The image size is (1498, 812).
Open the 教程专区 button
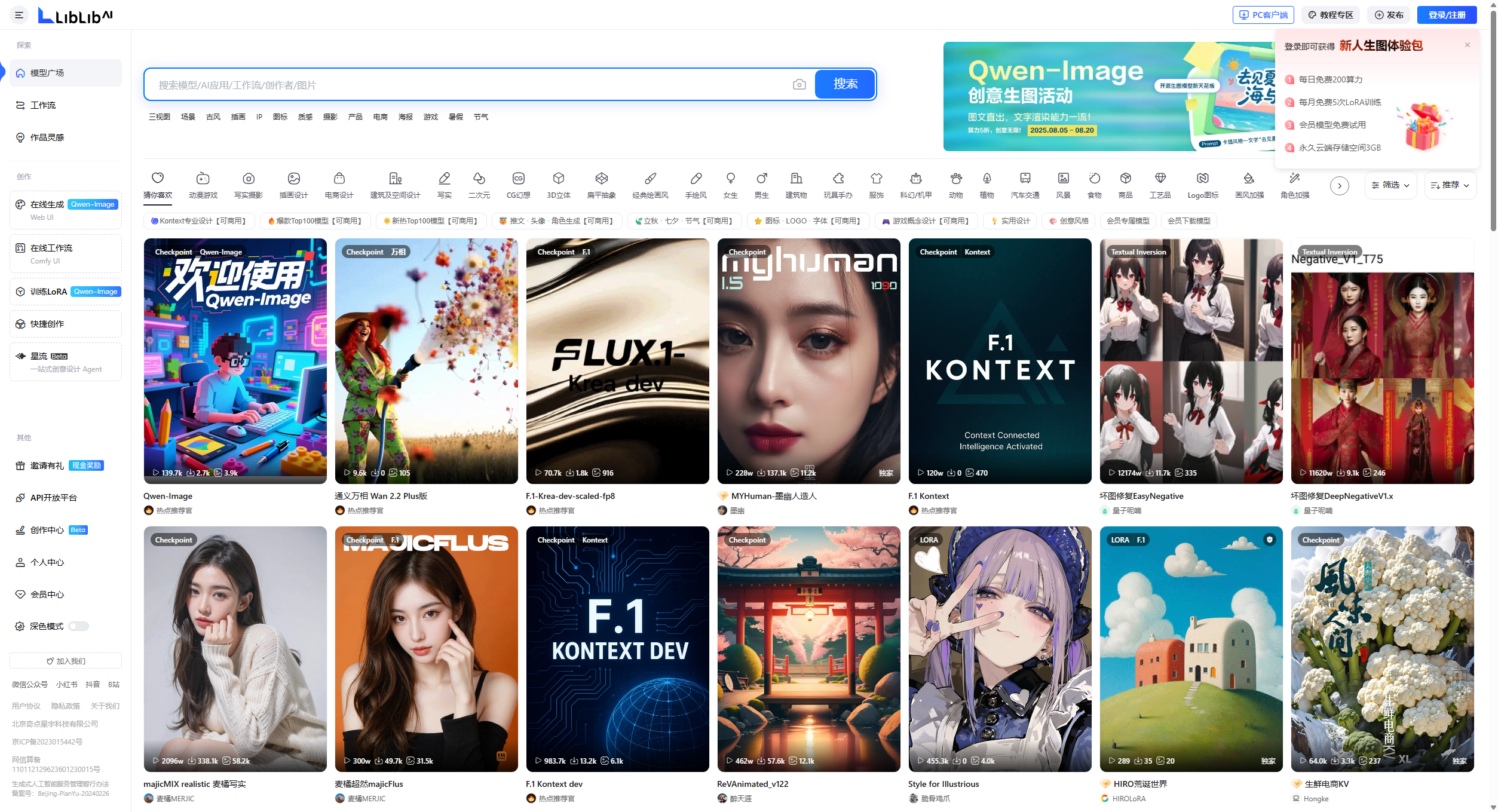pyautogui.click(x=1331, y=15)
